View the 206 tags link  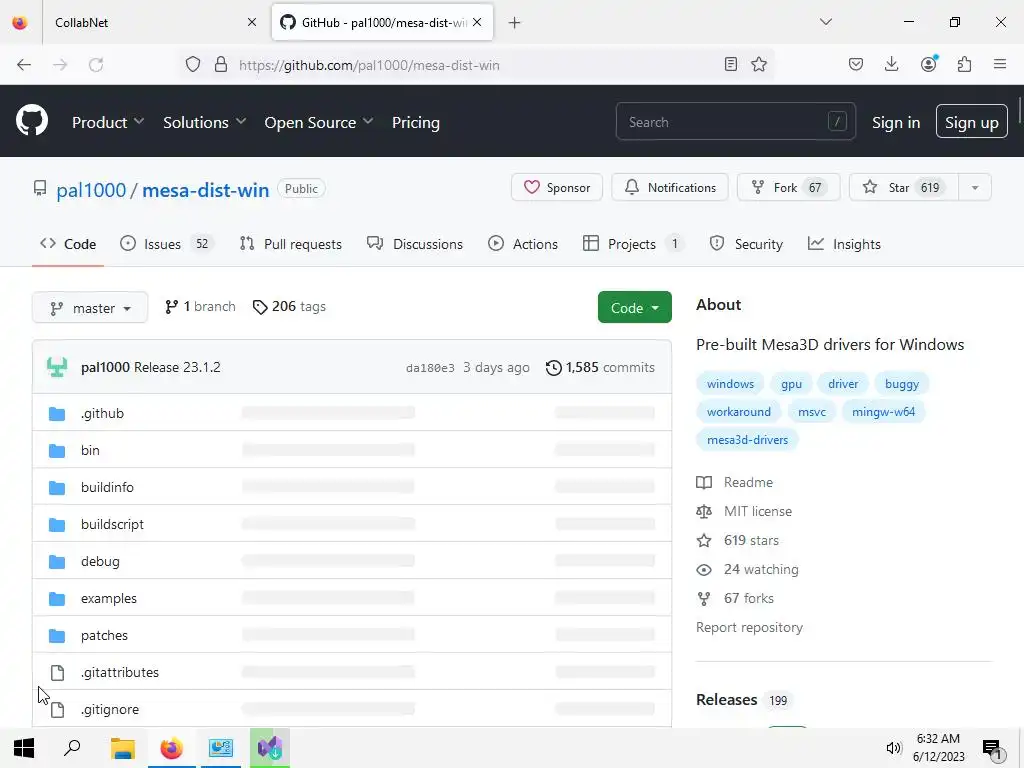coord(289,307)
